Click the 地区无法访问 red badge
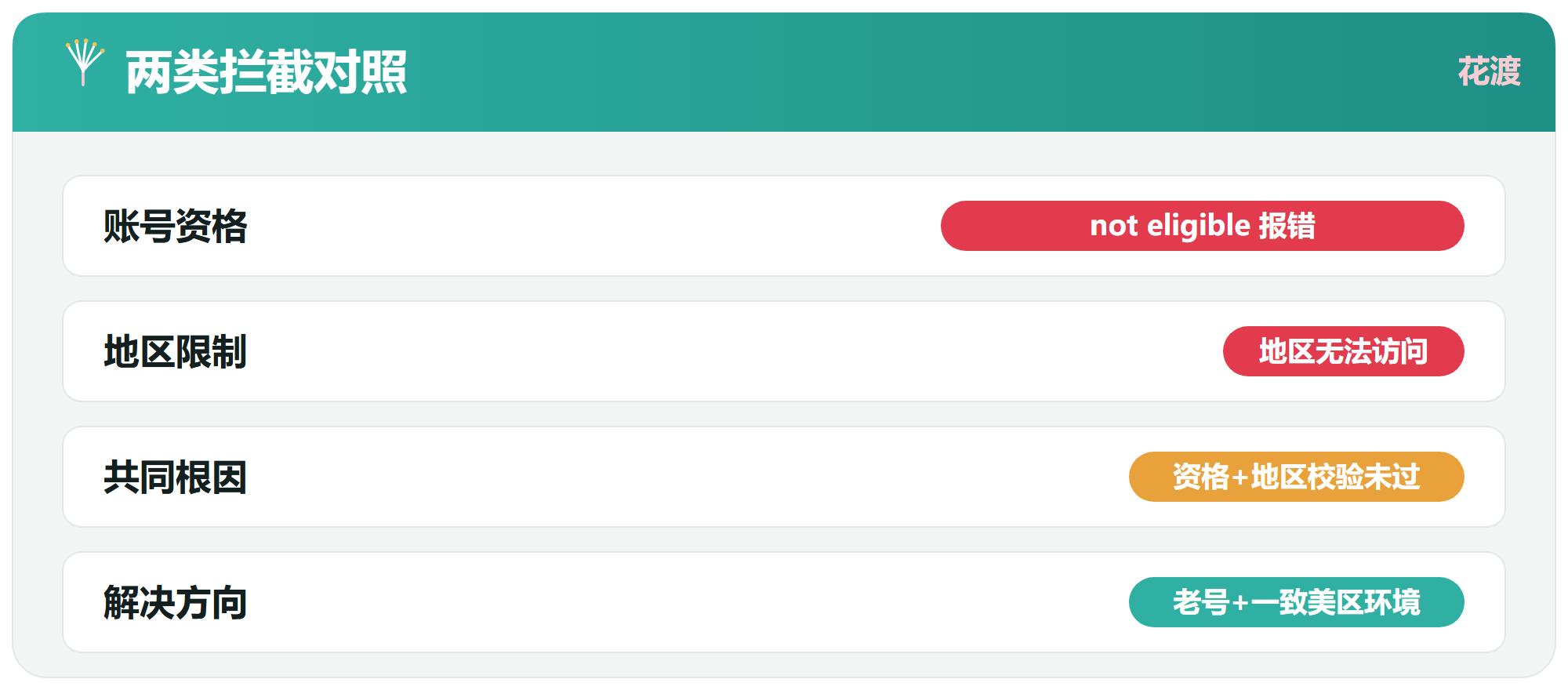The image size is (1568, 690). pos(1343,351)
